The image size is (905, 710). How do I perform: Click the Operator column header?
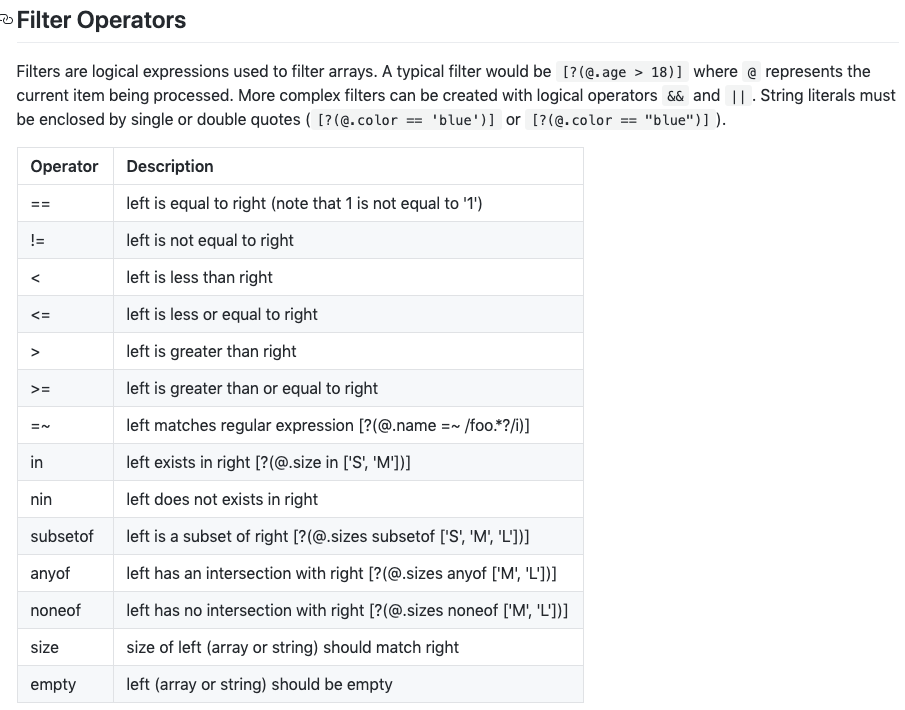(64, 166)
